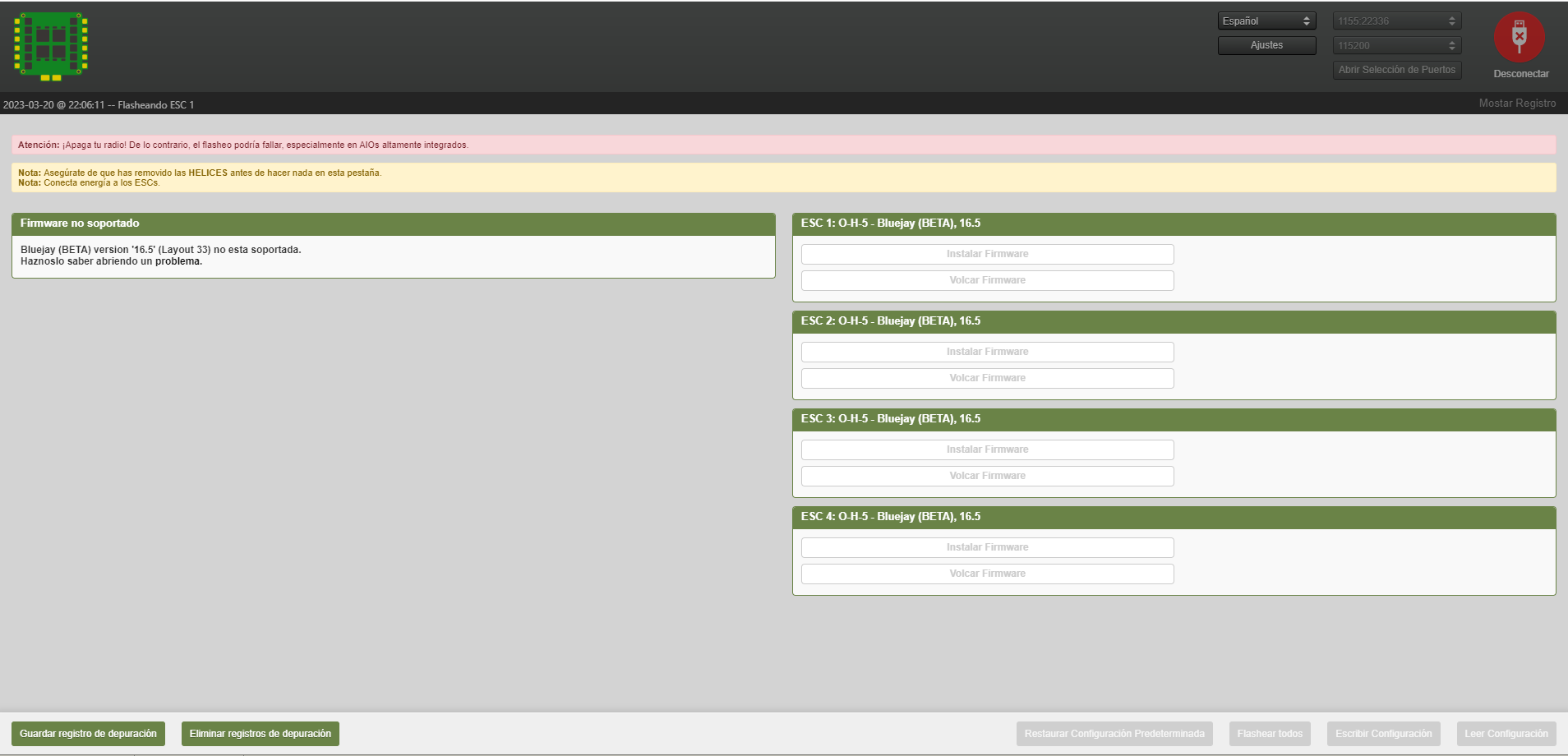Click Eliminar registros de depuración
Screen dimensions: 1568x756
260,733
